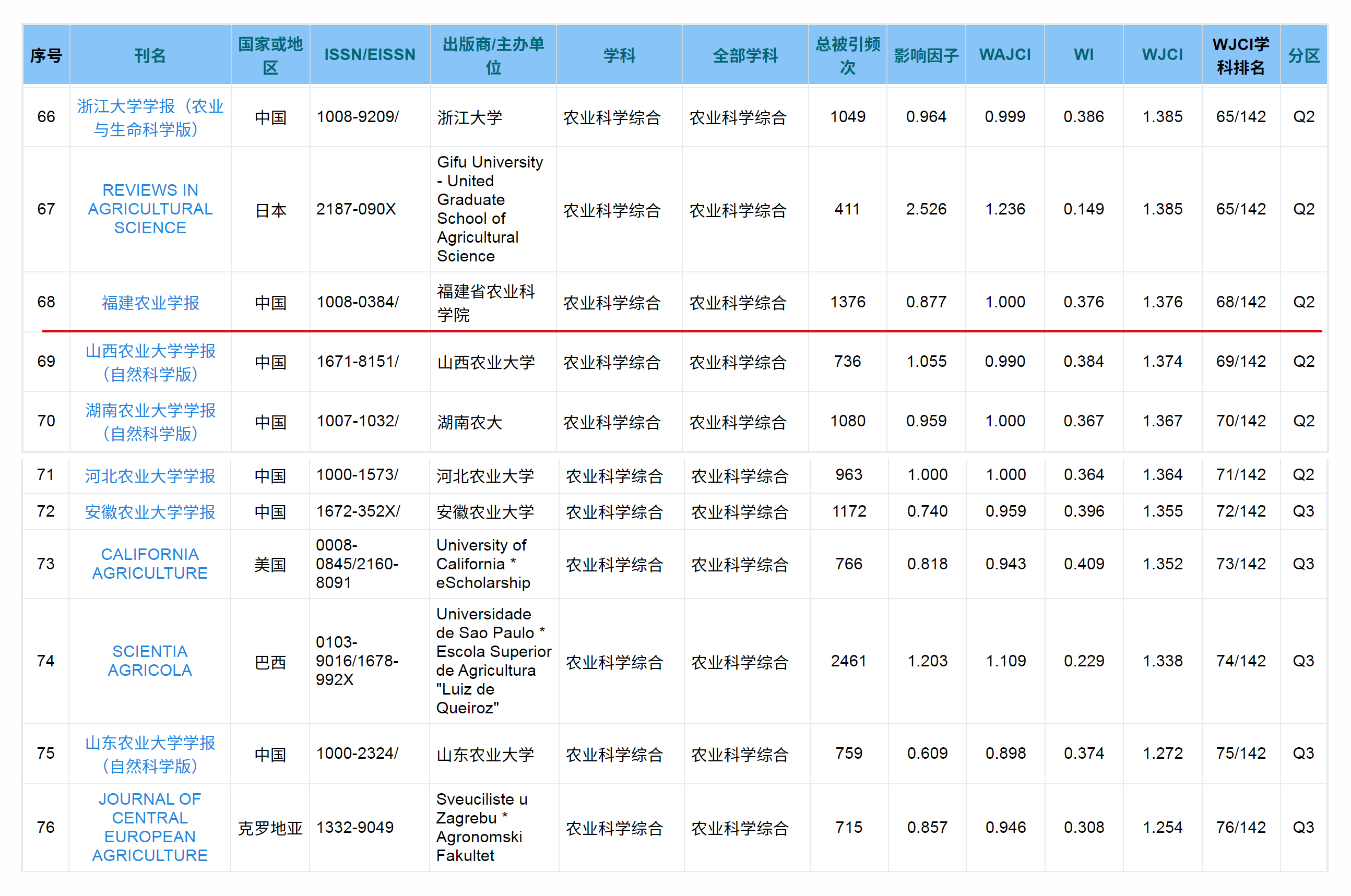This screenshot has height=896, width=1351.
Task: Click WJCI value 1.254
Action: [x=1163, y=827]
